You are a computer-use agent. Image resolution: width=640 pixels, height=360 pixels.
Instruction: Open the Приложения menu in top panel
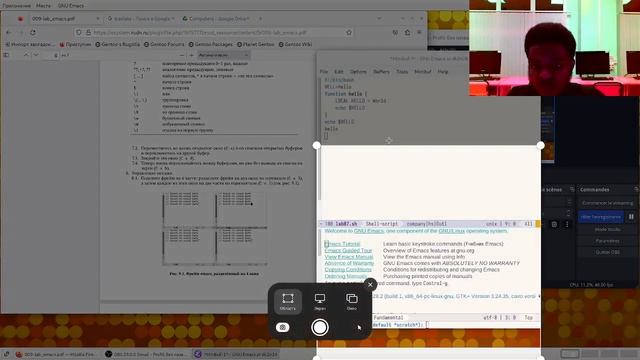(x=17, y=6)
